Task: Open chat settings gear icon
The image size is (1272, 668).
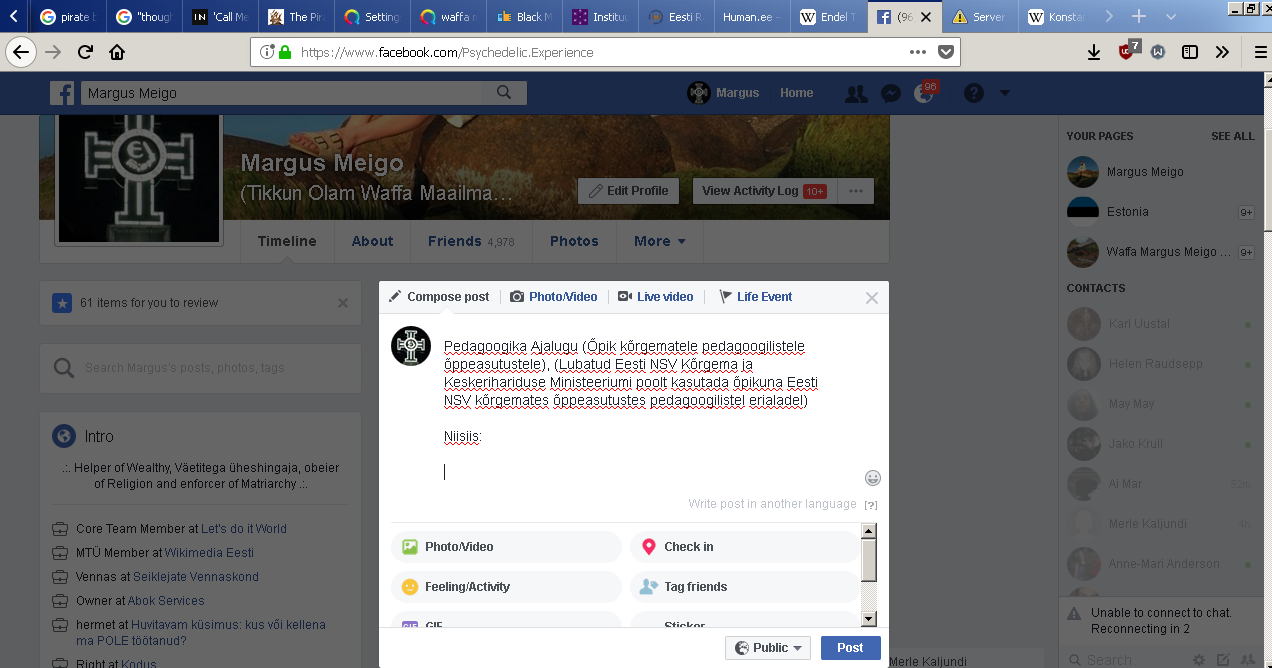Action: (1199, 659)
